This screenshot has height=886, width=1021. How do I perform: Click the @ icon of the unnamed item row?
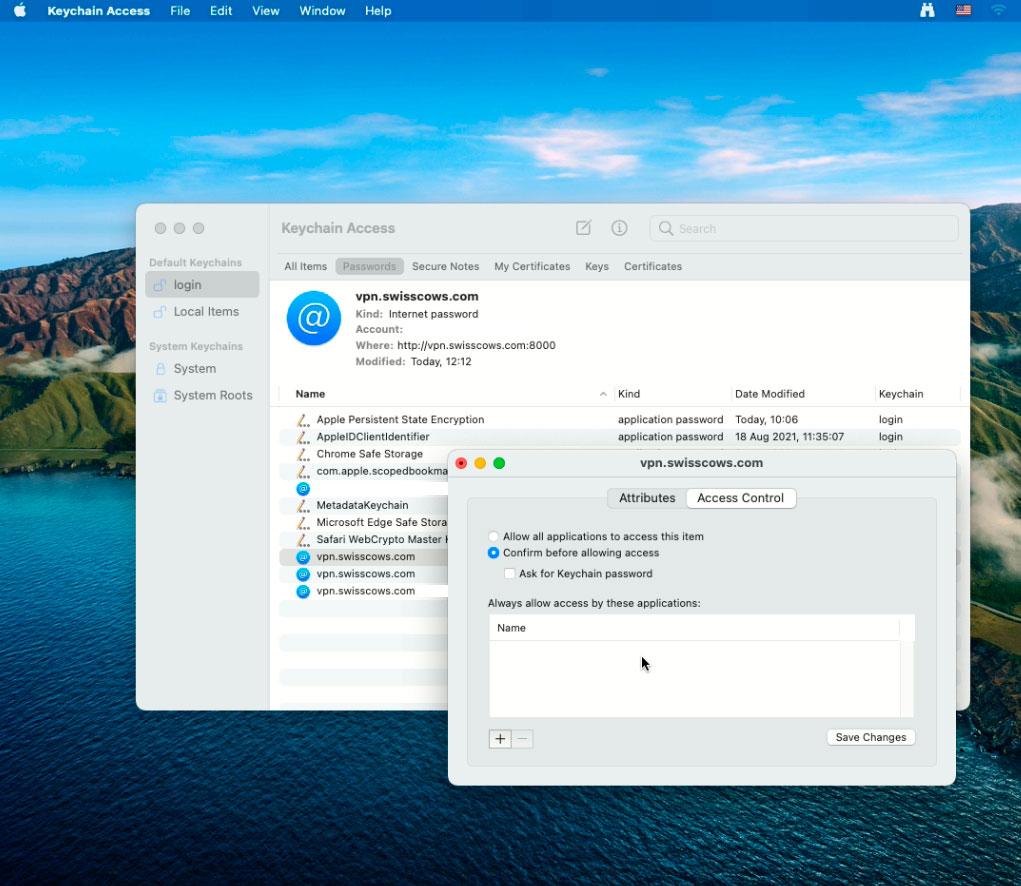[303, 488]
